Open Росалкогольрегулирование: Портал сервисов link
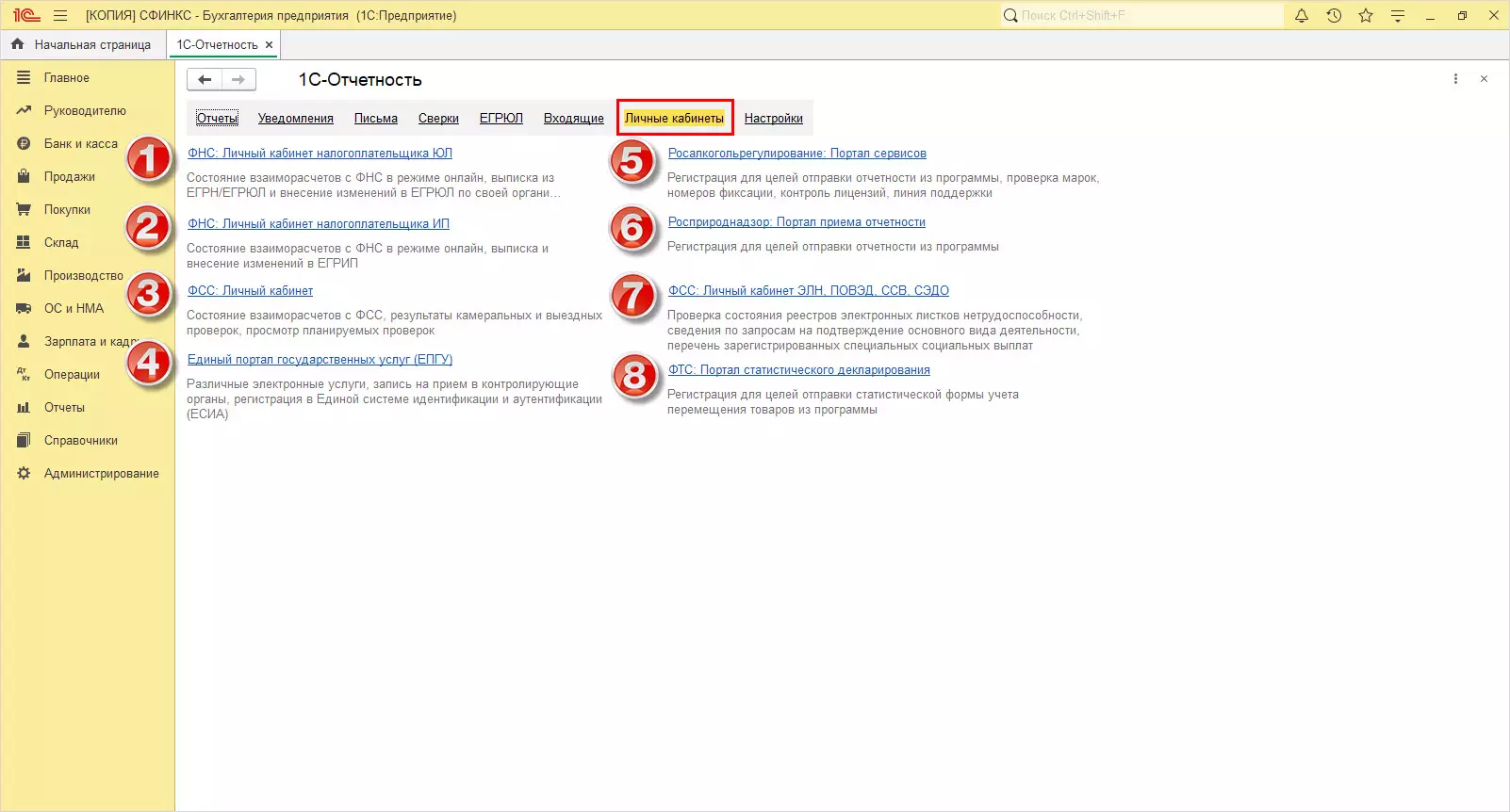This screenshot has height=812, width=1510. (797, 154)
